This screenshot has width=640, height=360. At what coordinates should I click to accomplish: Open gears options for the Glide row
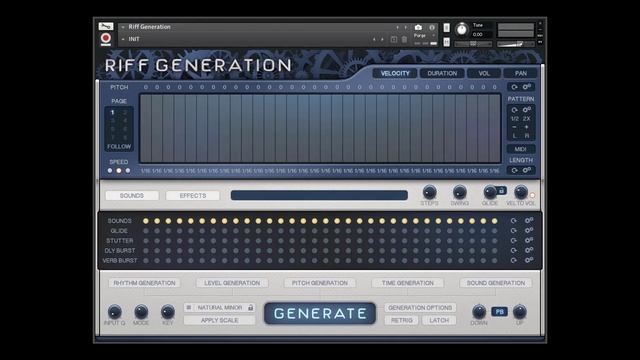(x=529, y=230)
